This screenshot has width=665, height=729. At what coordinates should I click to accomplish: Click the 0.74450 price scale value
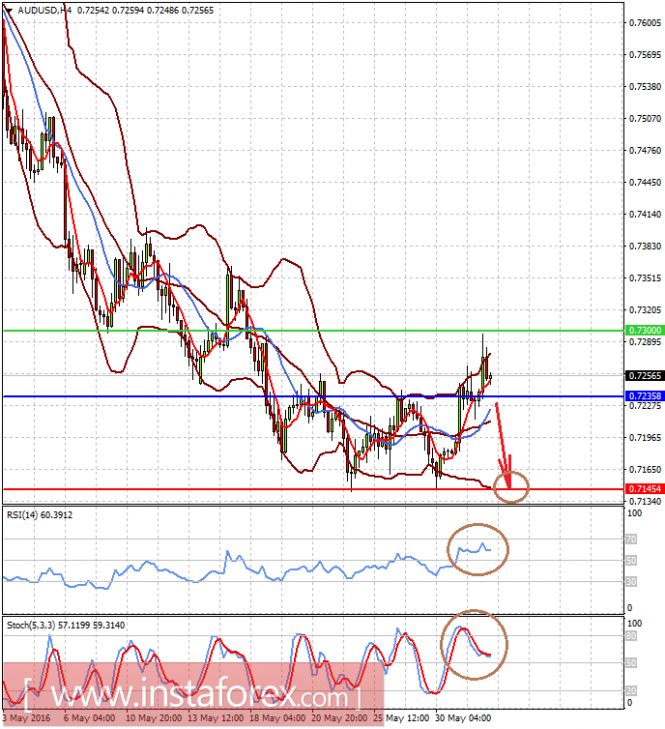645,183
